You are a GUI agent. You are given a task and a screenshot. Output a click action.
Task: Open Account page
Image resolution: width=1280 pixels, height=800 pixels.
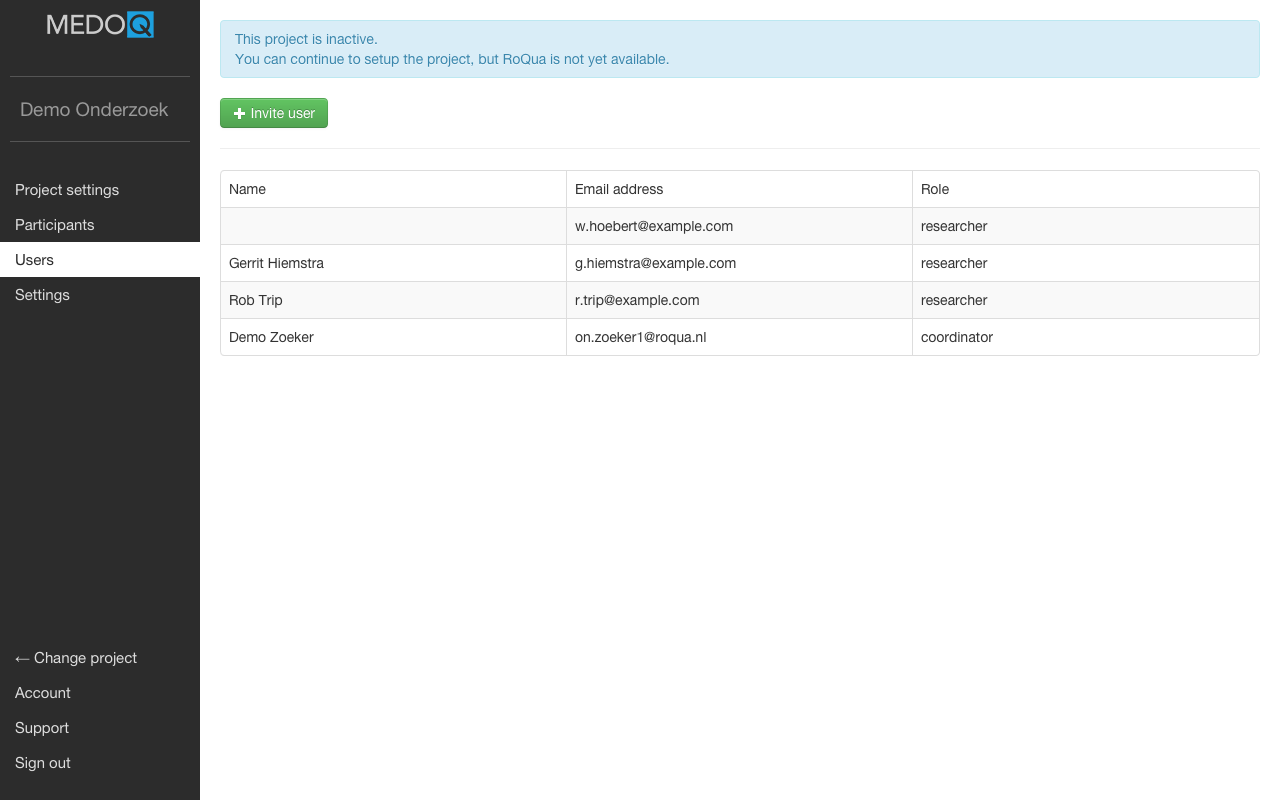(43, 693)
